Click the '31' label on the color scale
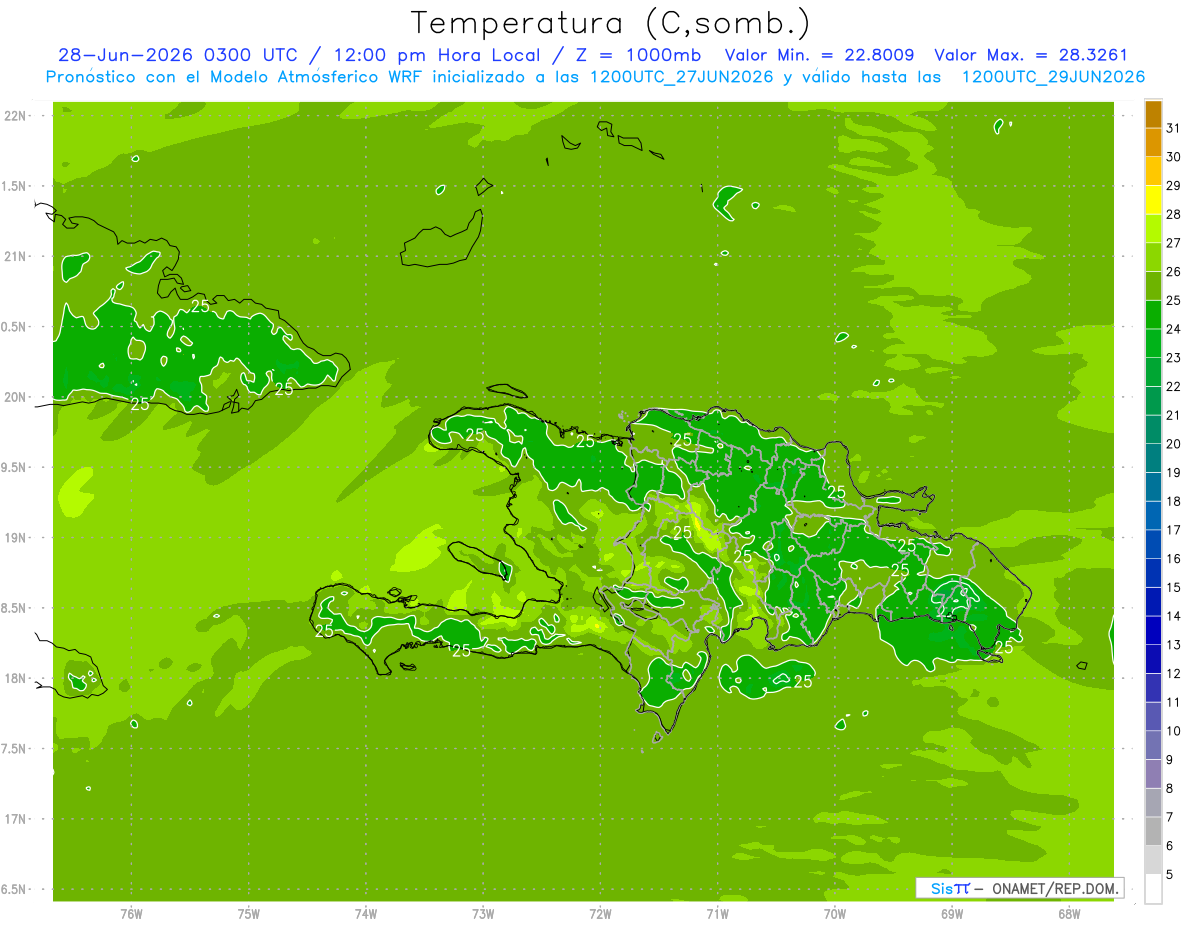Image resolution: width=1200 pixels, height=927 pixels. 1174,128
